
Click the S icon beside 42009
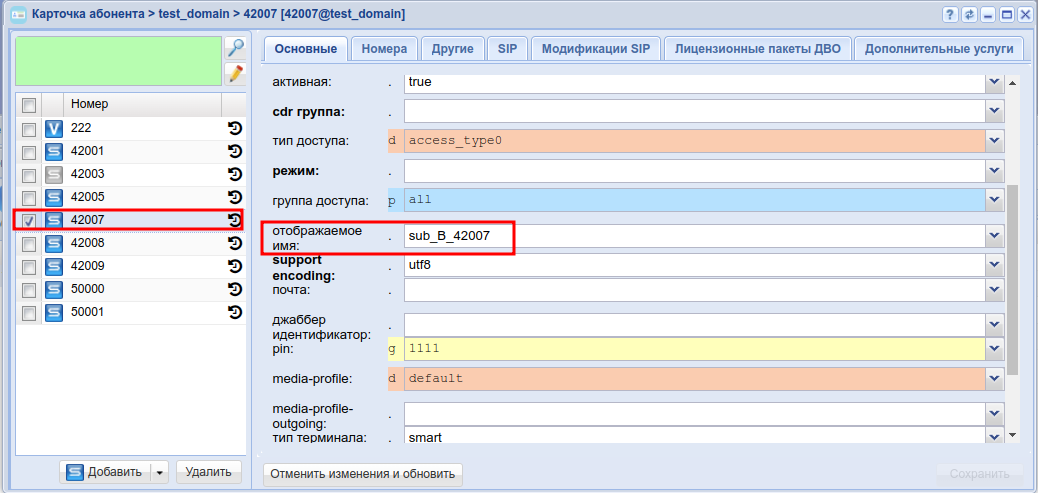[x=54, y=266]
